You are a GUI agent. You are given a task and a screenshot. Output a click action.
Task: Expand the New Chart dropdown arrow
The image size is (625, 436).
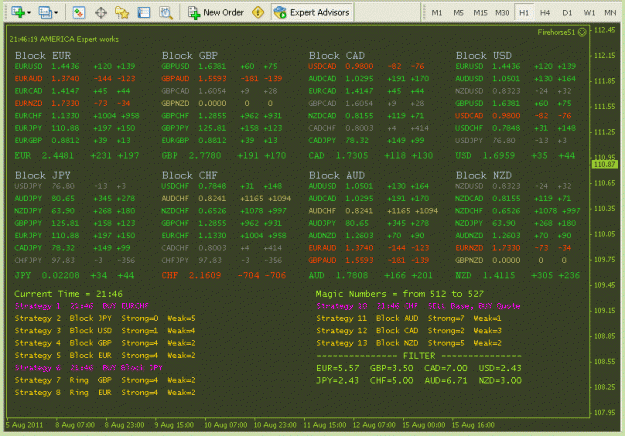point(29,13)
